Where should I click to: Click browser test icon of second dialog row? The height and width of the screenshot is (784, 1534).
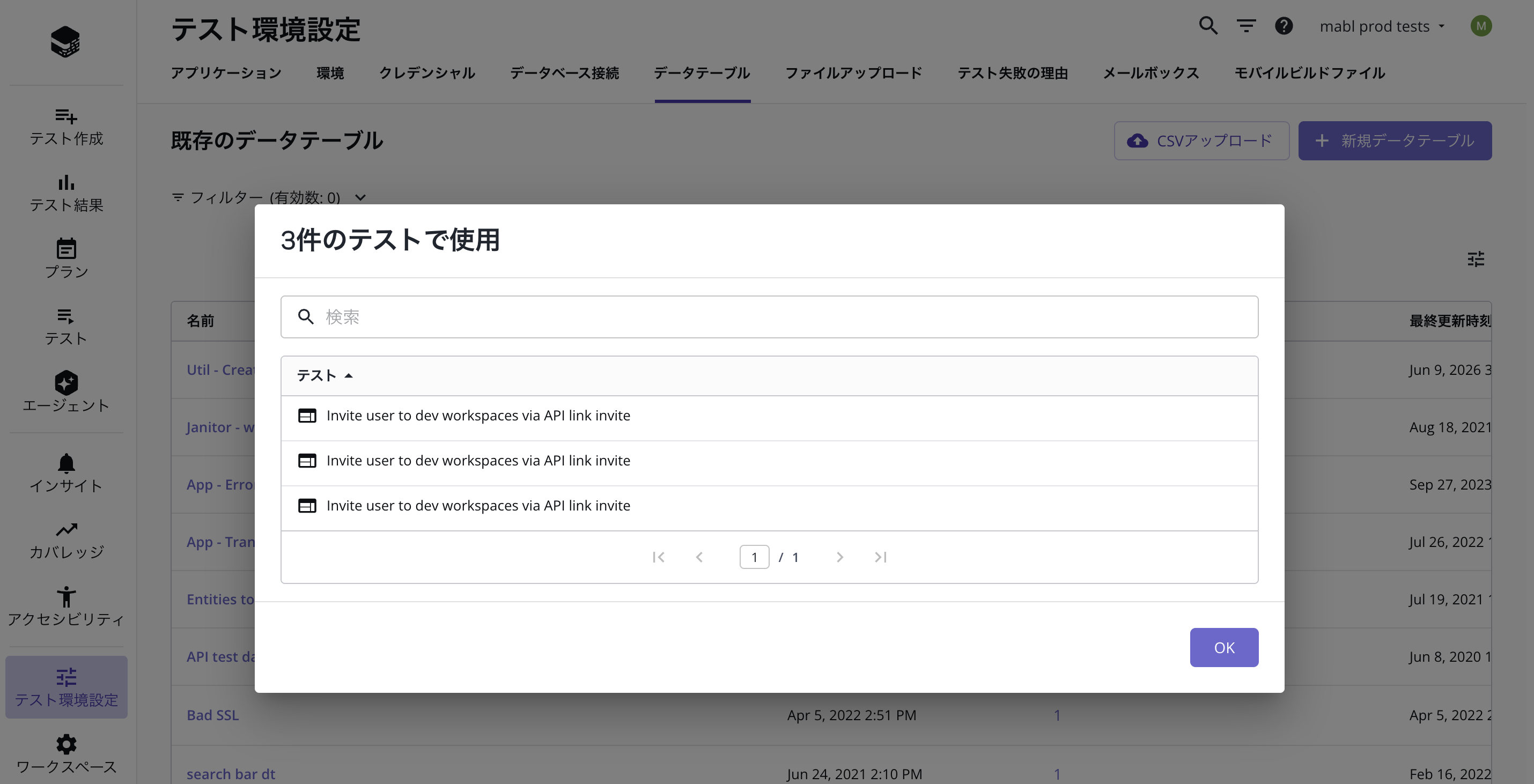pyautogui.click(x=307, y=461)
